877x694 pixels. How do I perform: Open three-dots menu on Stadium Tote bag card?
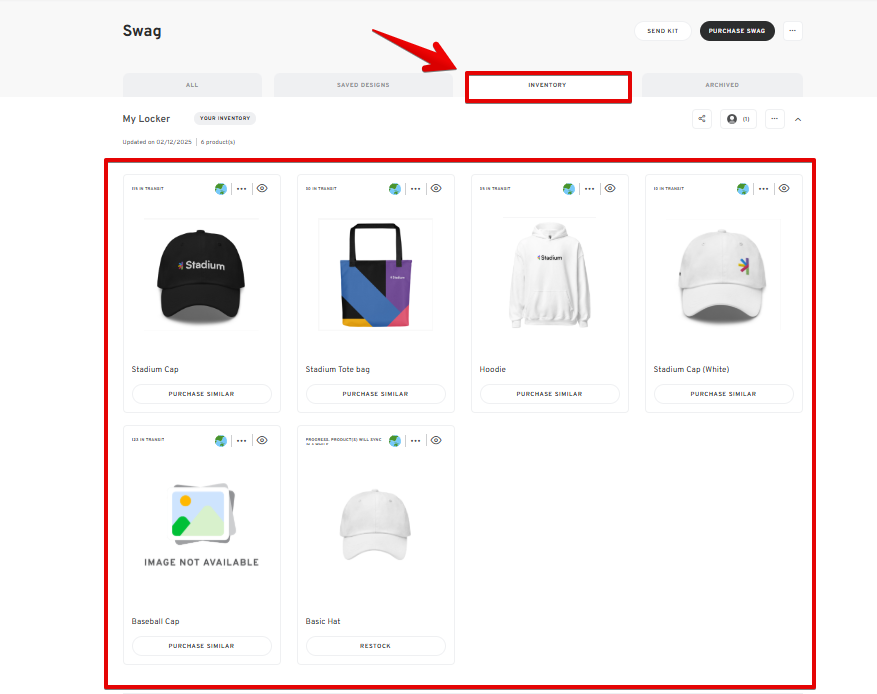pos(415,189)
